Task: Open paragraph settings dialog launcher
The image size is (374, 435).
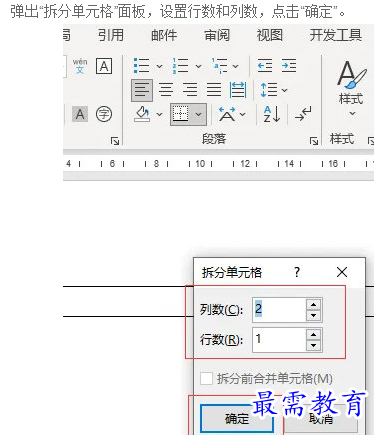Action: (314, 141)
